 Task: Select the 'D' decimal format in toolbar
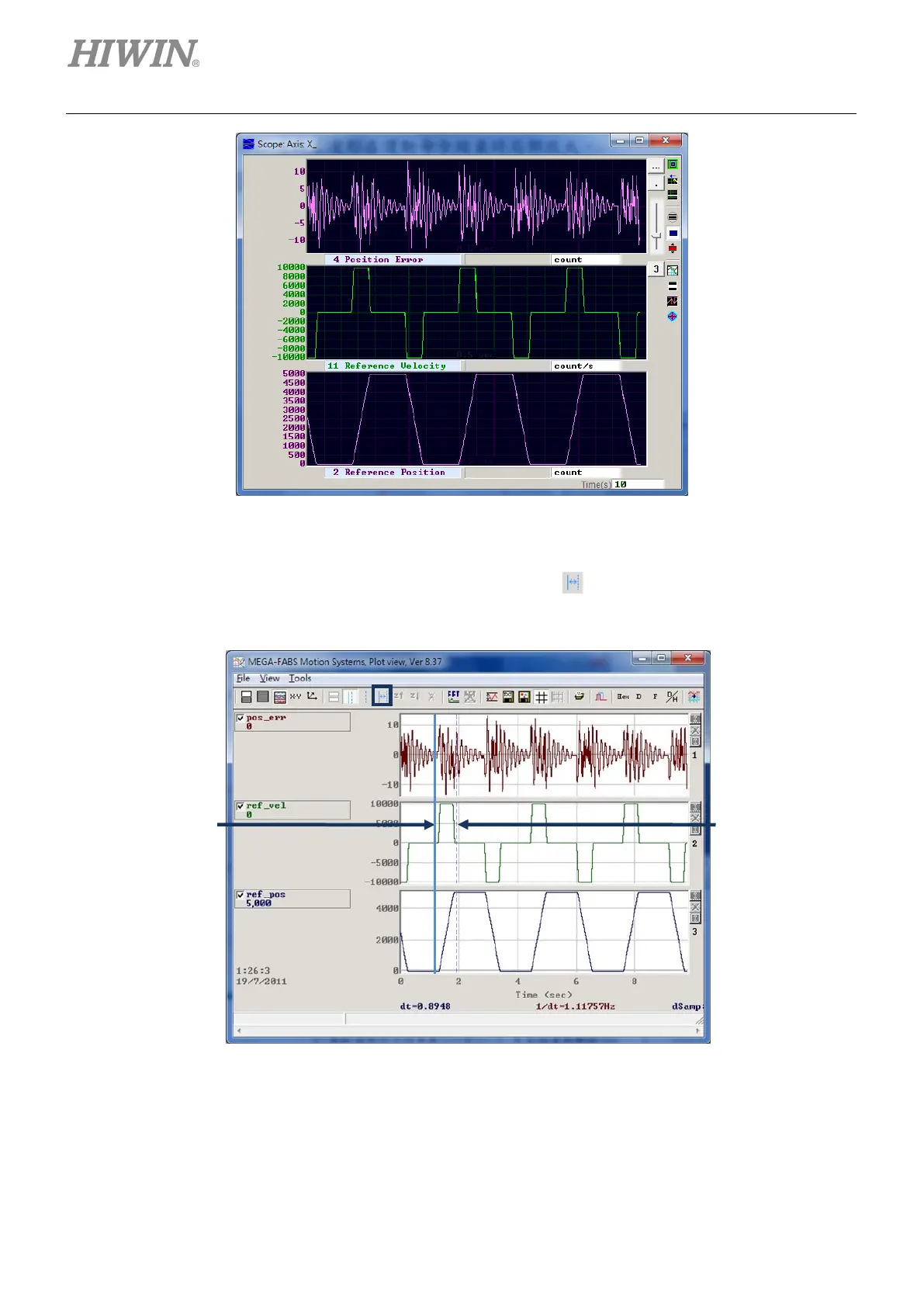[x=639, y=697]
